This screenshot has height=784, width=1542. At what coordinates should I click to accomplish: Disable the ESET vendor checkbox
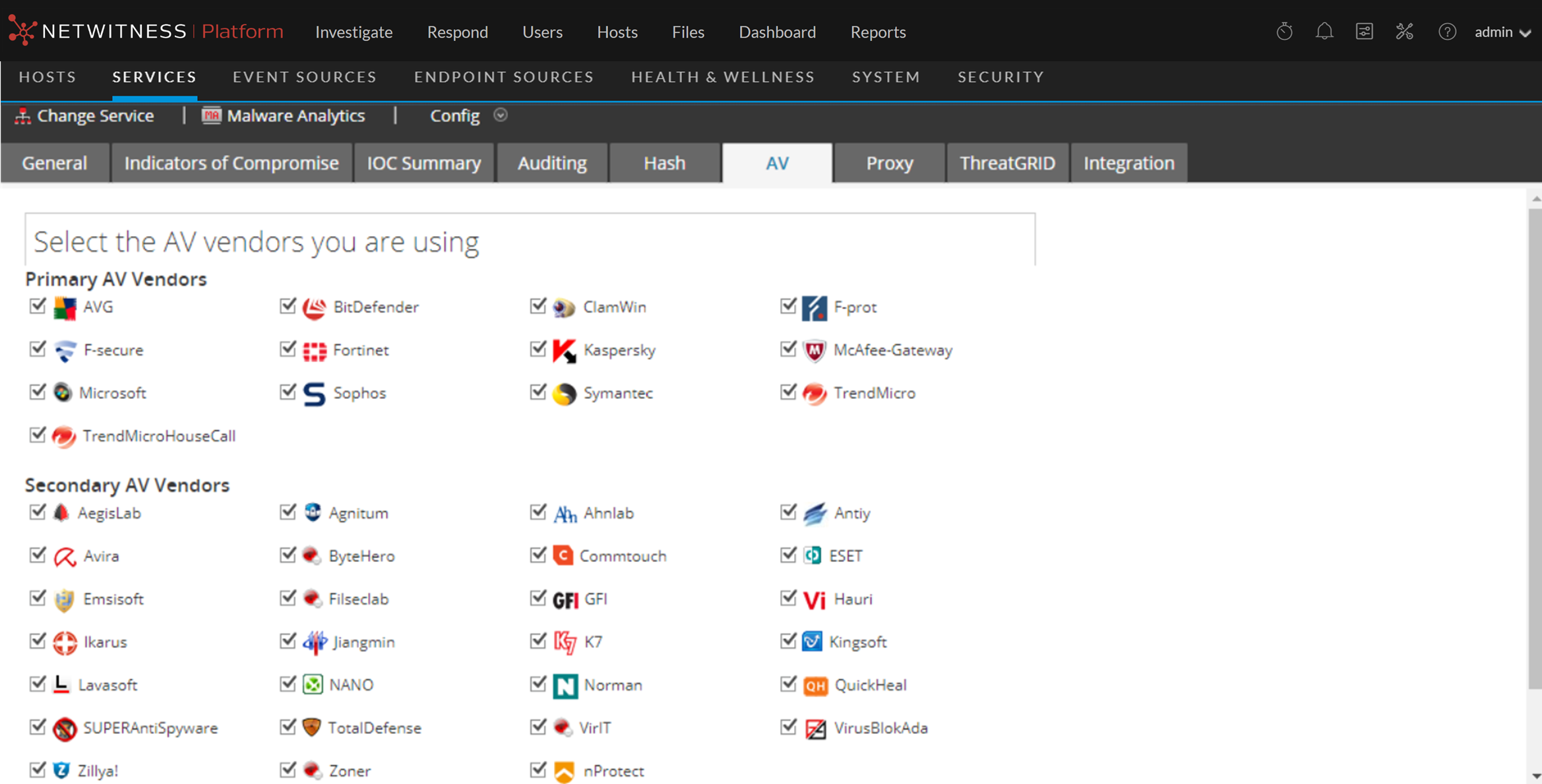pos(788,555)
